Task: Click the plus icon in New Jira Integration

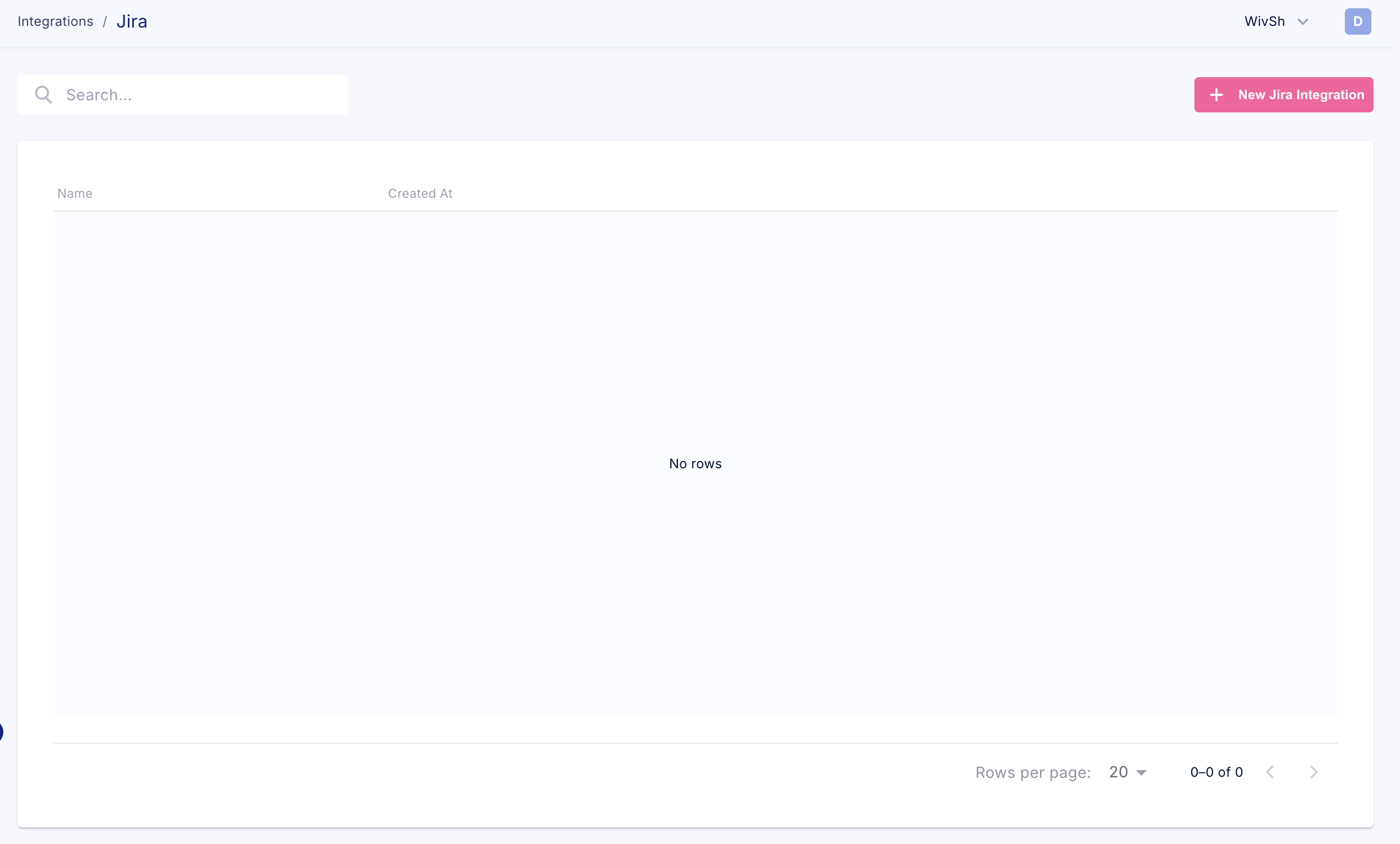Action: tap(1216, 95)
